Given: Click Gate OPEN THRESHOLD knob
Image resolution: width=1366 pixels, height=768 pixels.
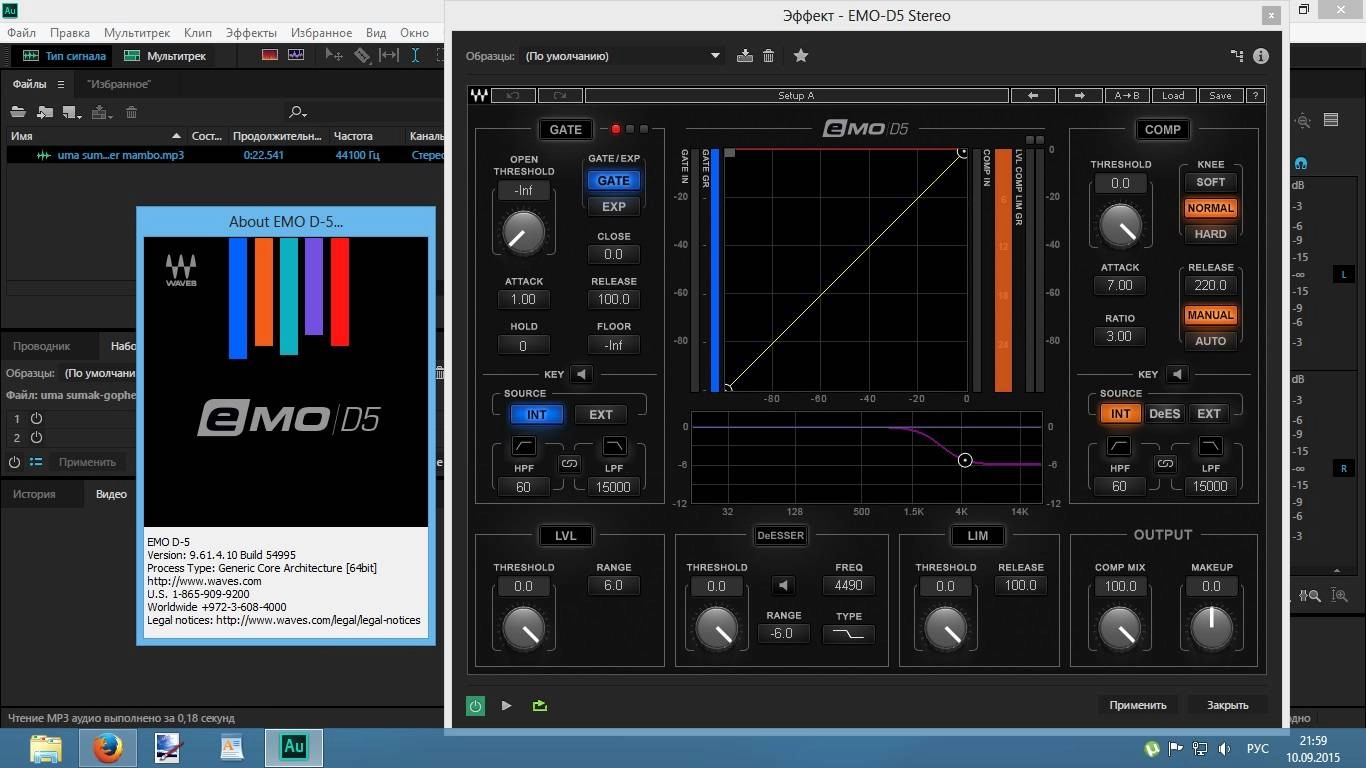Looking at the screenshot, I should point(523,230).
